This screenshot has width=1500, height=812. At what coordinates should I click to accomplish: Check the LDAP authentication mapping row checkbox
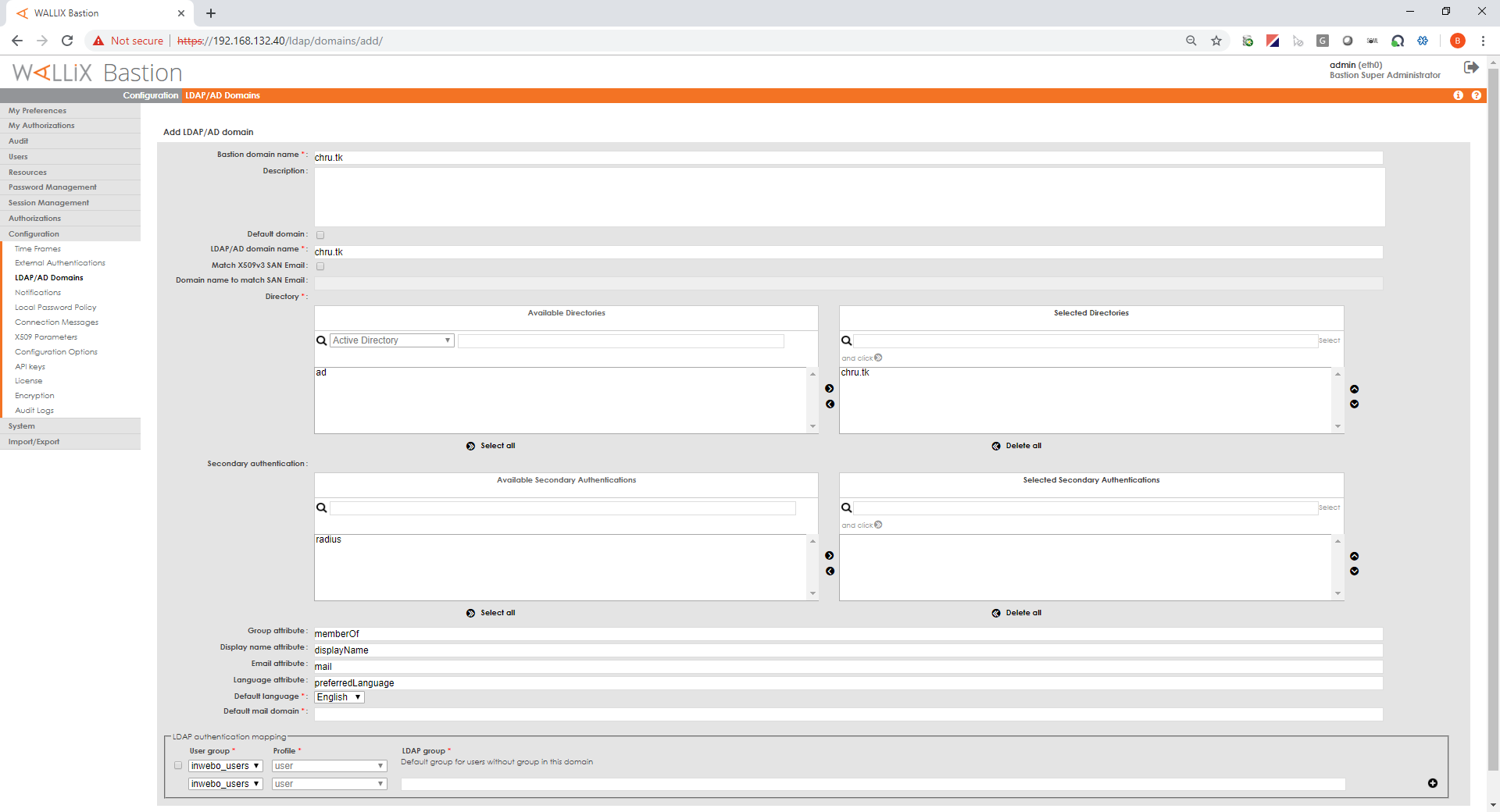[x=178, y=766]
